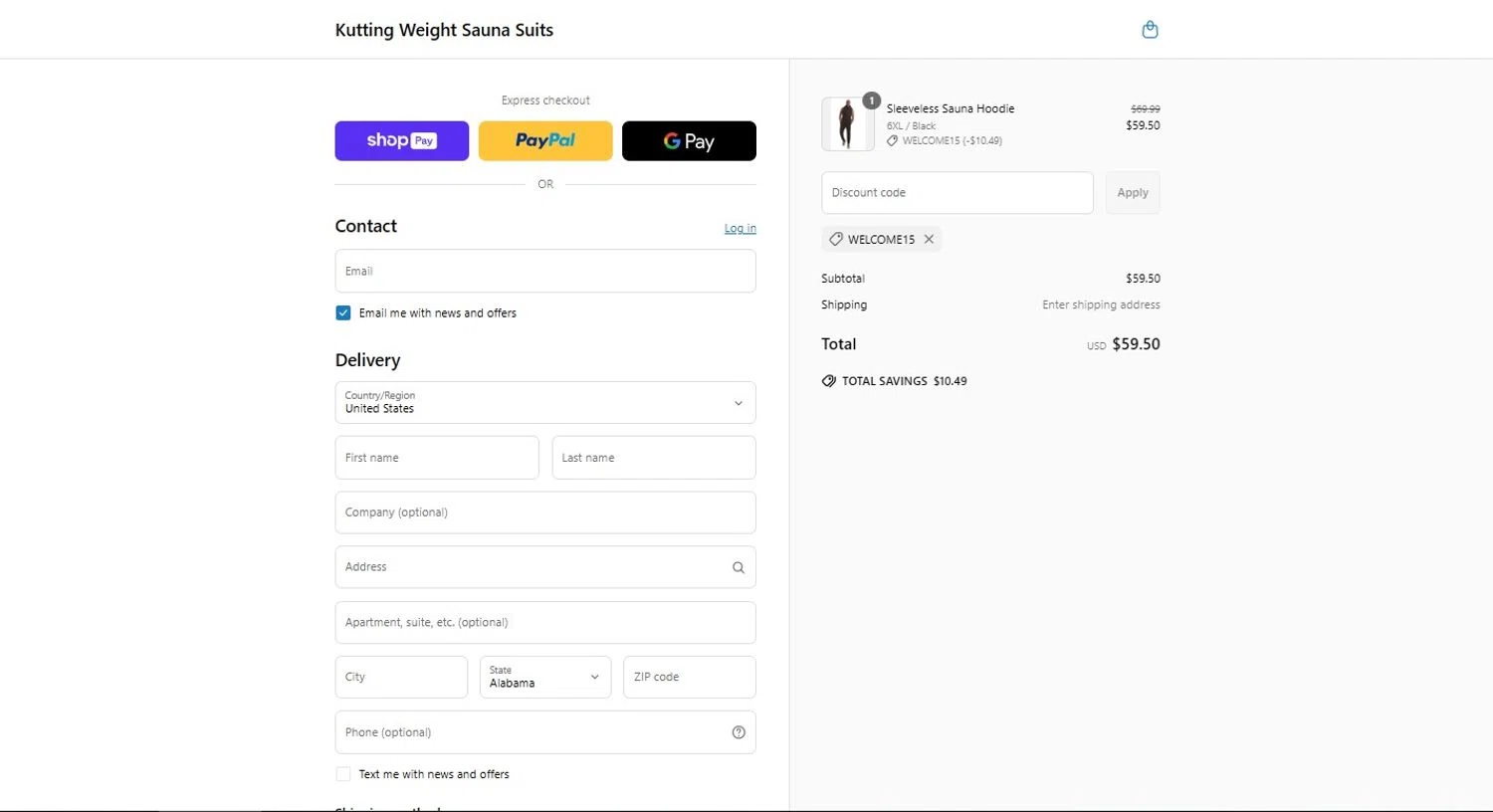Viewport: 1493px width, 812px height.
Task: Open the State dropdown showing Alabama
Action: [545, 677]
